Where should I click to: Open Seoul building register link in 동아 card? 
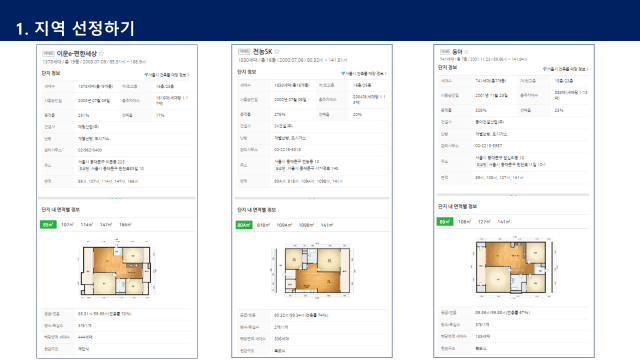[566, 69]
